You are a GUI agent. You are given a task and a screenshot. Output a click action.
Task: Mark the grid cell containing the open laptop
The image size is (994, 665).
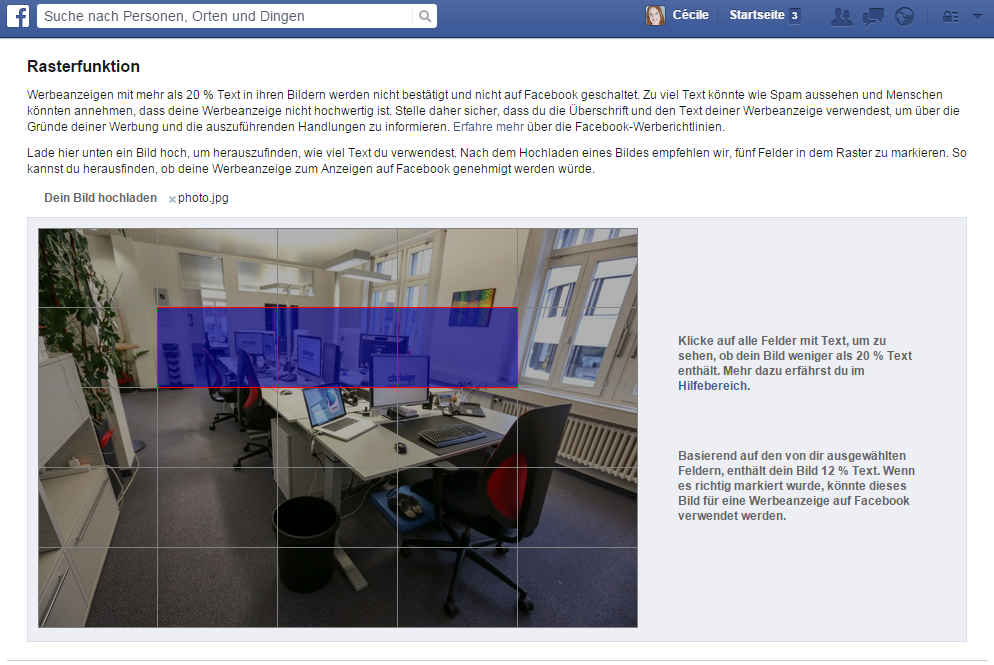337,427
